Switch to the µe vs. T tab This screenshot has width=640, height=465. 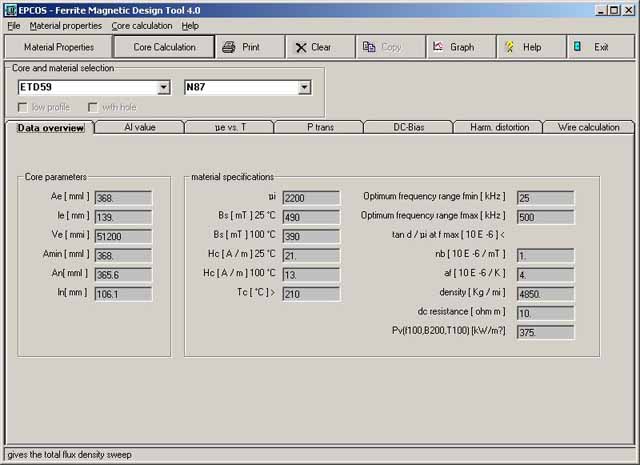230,127
